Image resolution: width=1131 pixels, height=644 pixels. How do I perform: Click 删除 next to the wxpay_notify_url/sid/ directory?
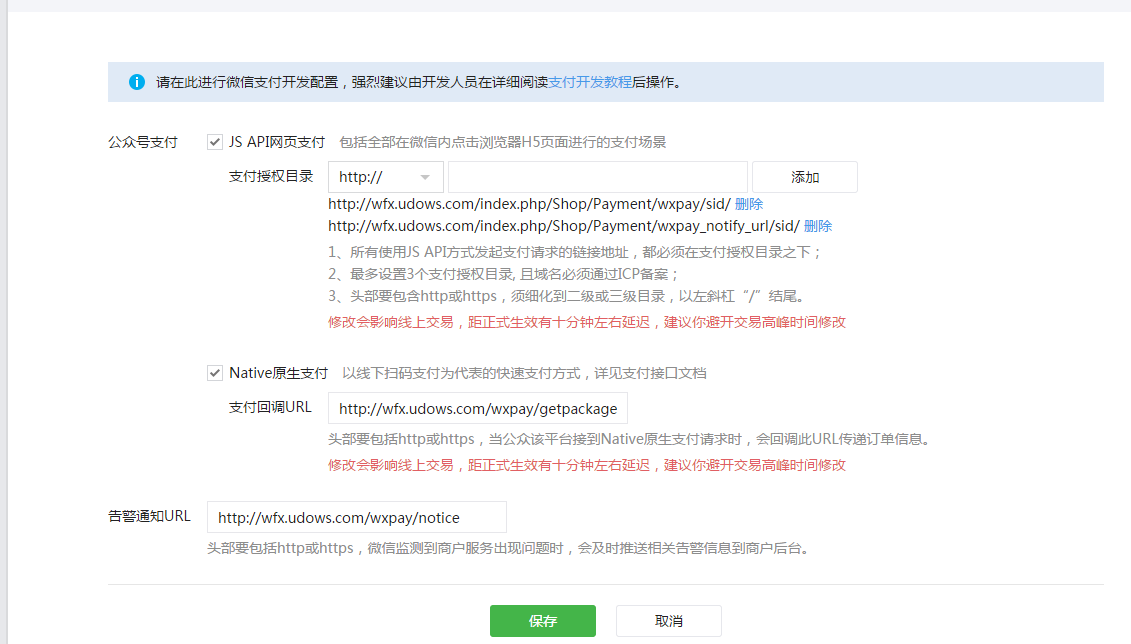pos(817,226)
